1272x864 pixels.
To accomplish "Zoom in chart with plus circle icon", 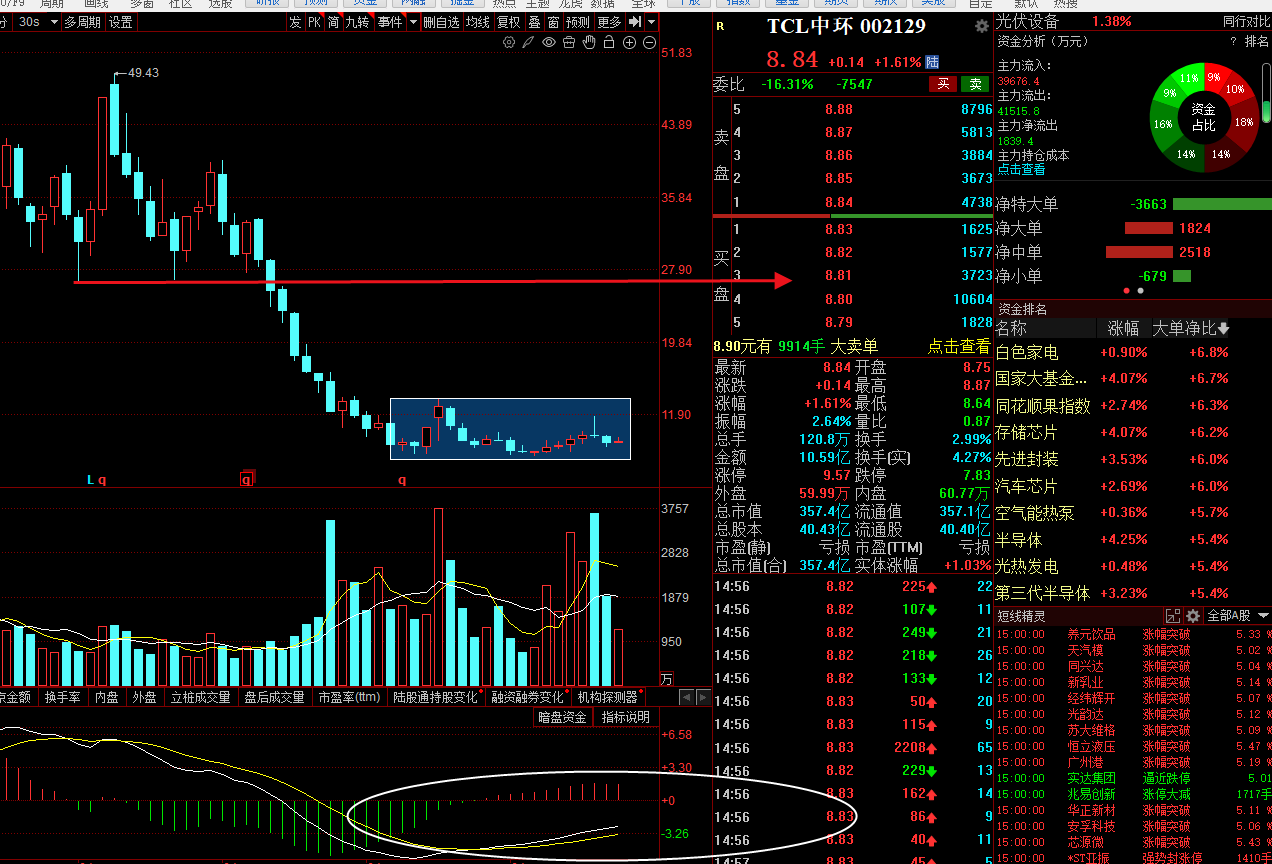I will coord(630,42).
